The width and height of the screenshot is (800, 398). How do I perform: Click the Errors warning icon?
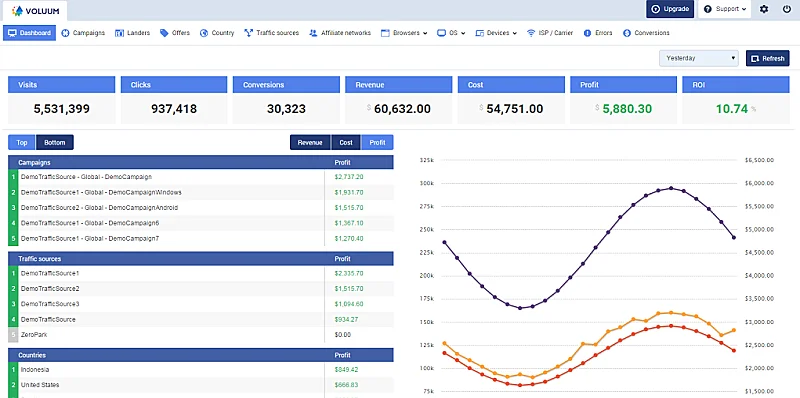click(588, 33)
